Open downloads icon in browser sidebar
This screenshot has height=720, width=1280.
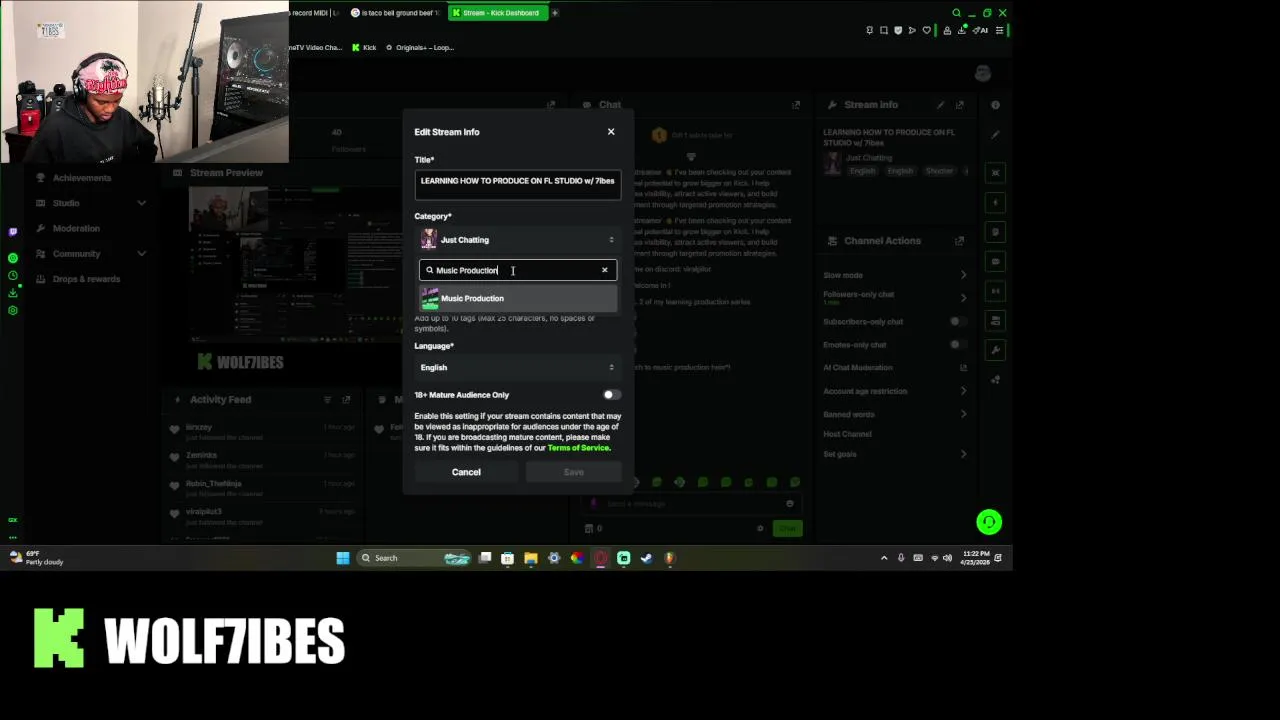click(x=12, y=293)
